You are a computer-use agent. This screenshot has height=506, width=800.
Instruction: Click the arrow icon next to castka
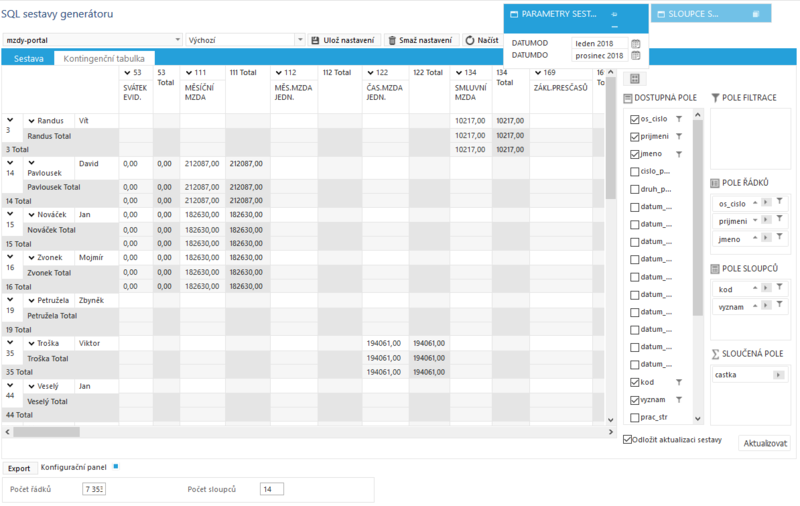(x=778, y=375)
